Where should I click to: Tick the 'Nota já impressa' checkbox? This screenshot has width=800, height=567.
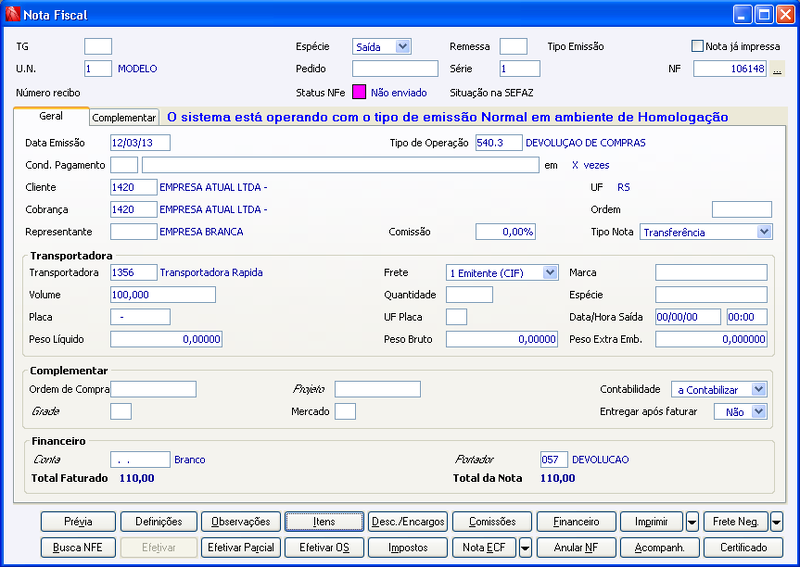[x=697, y=46]
